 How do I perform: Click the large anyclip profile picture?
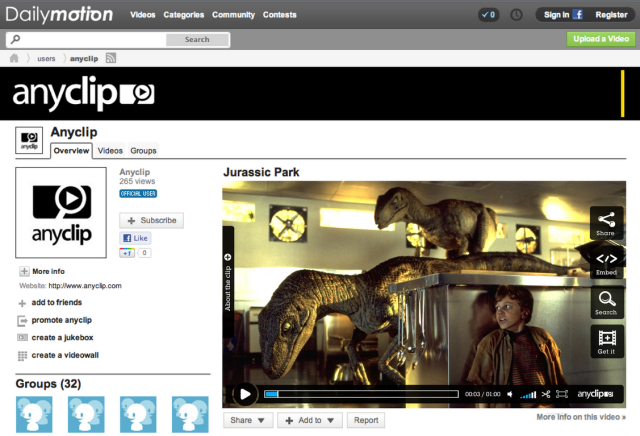click(61, 212)
